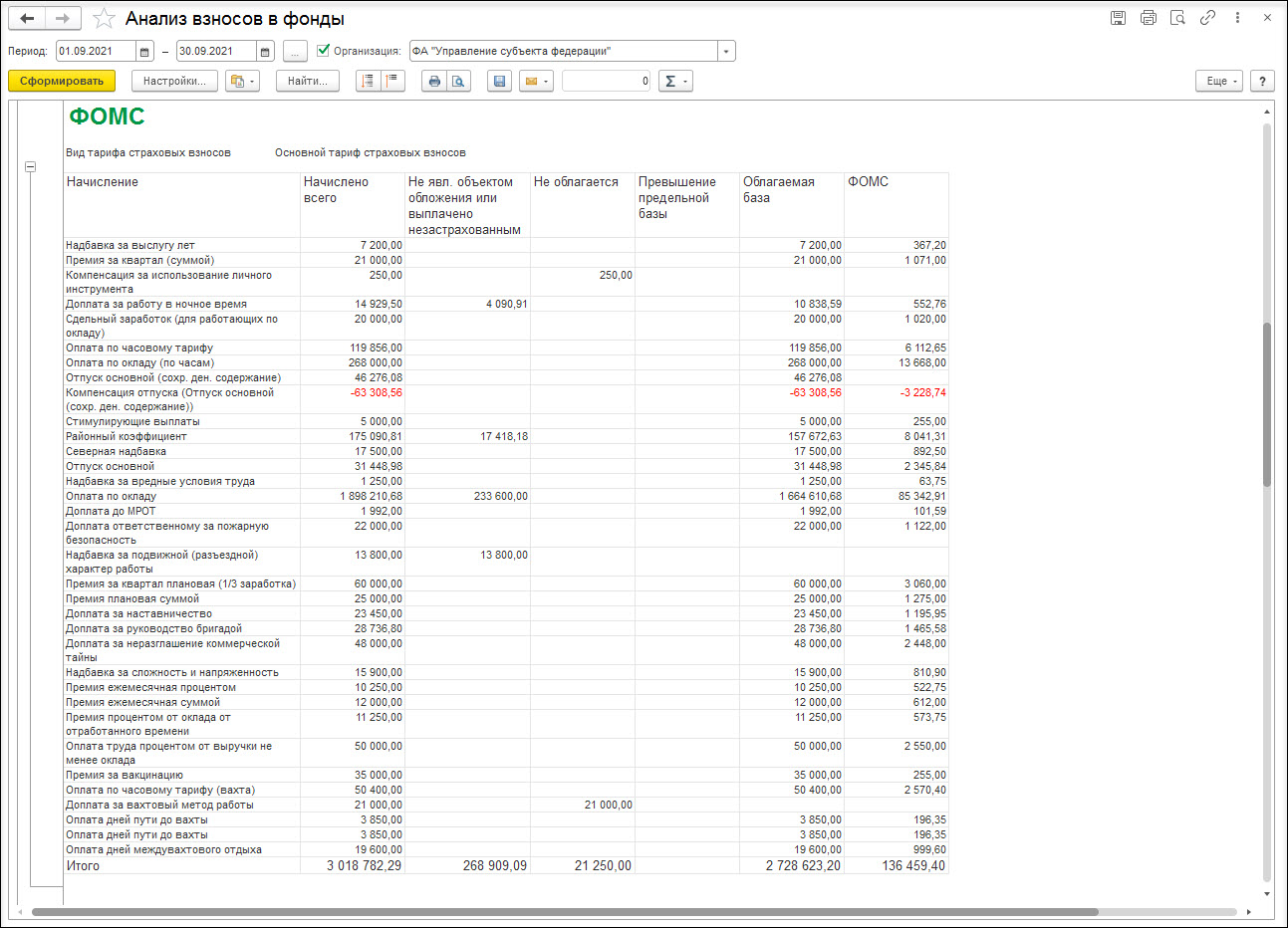Click the ellipsis period selection button

pyautogui.click(x=295, y=51)
